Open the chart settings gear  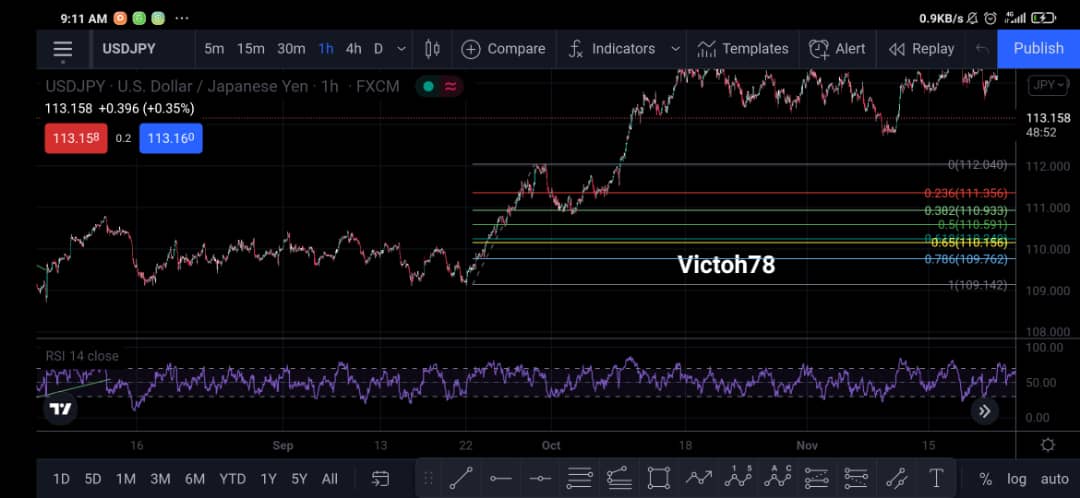click(x=1048, y=445)
